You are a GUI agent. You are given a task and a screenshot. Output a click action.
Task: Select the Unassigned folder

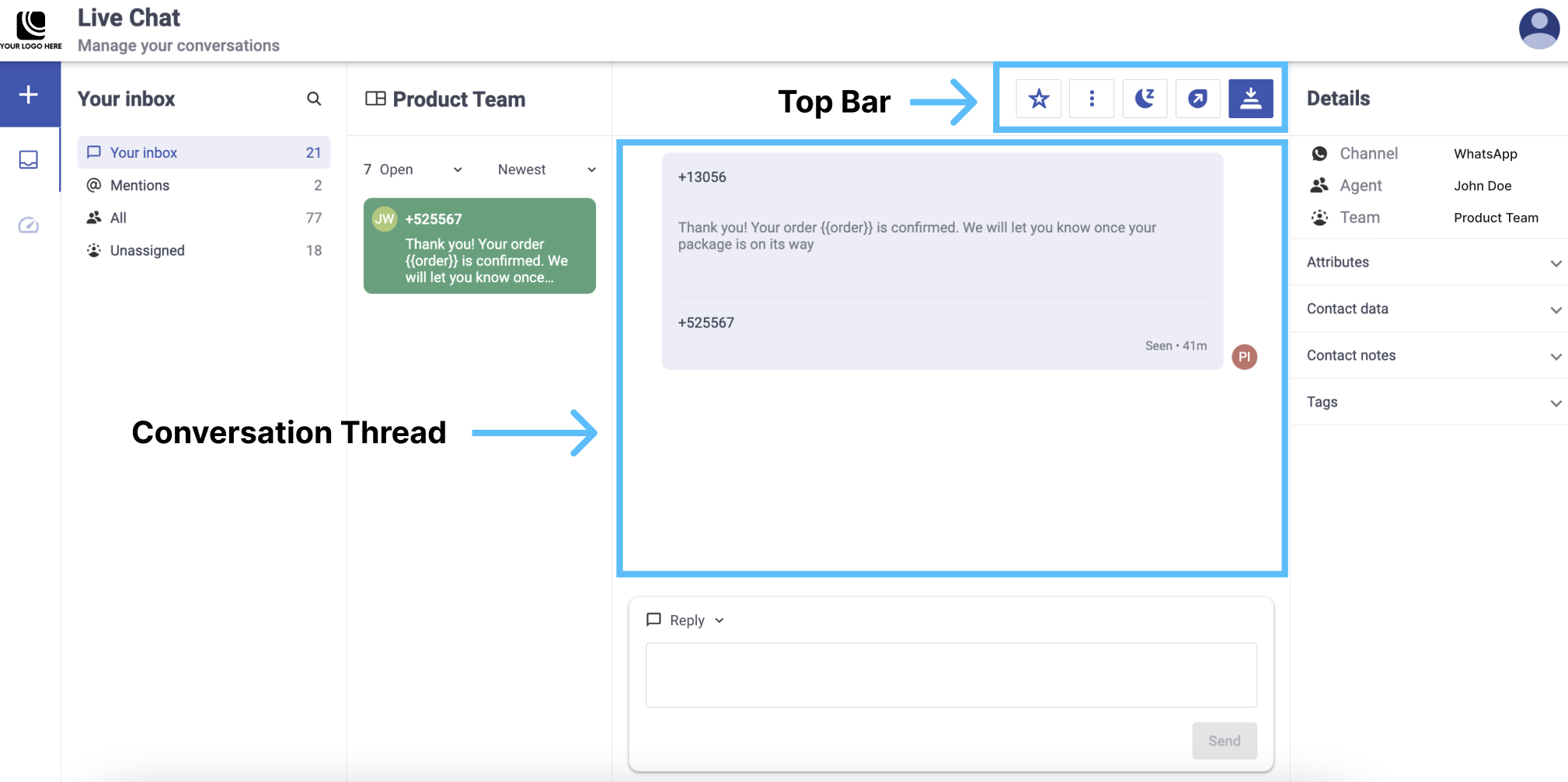204,250
